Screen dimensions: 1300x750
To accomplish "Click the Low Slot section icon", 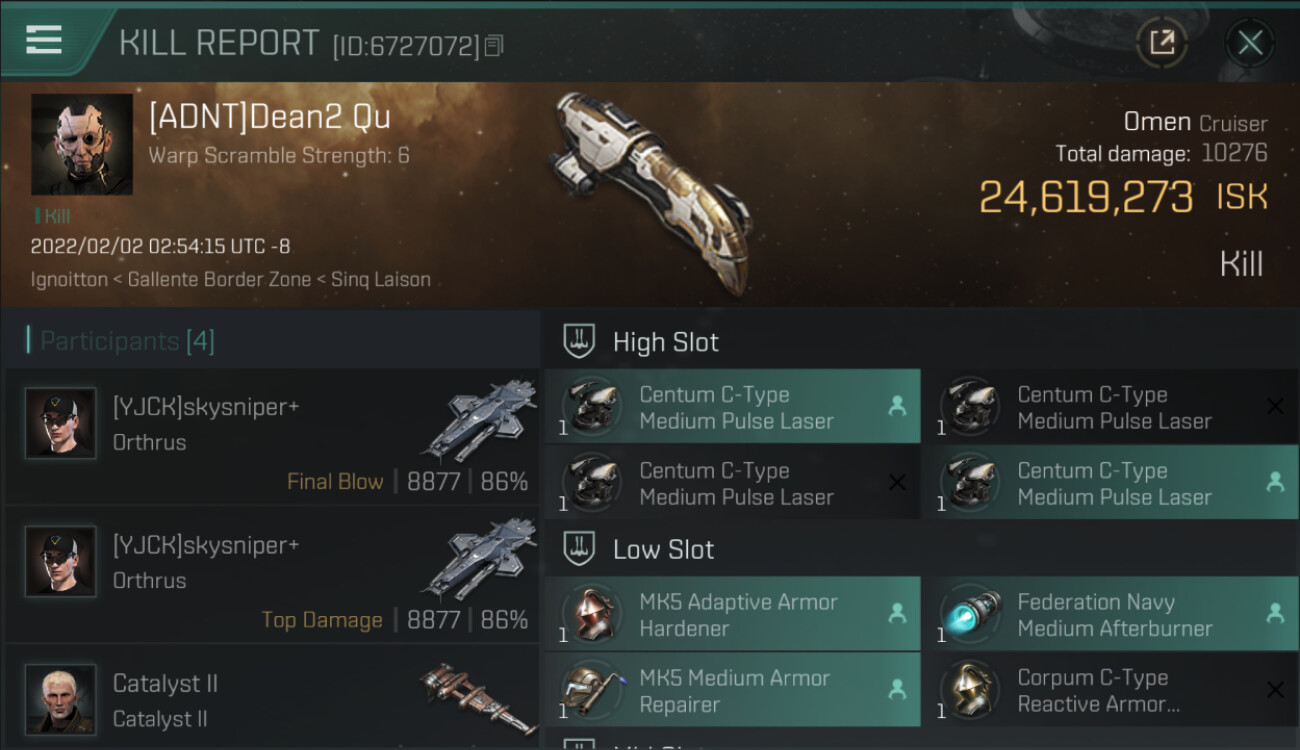I will click(580, 549).
